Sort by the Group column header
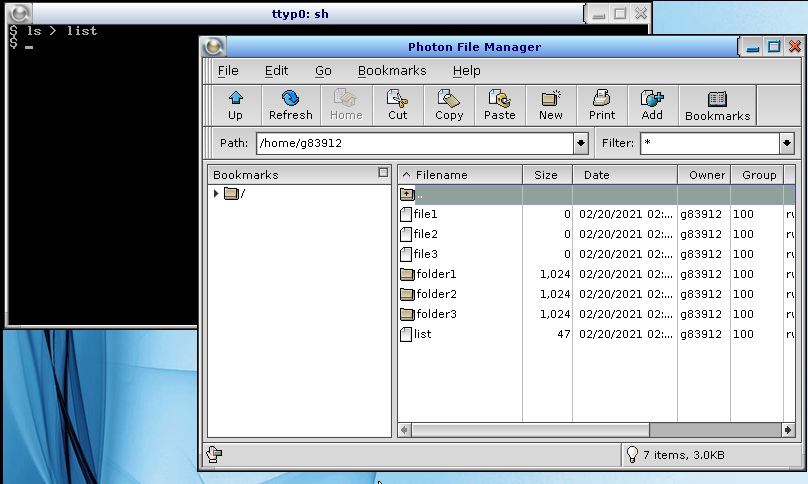This screenshot has width=808, height=484. pyautogui.click(x=757, y=175)
